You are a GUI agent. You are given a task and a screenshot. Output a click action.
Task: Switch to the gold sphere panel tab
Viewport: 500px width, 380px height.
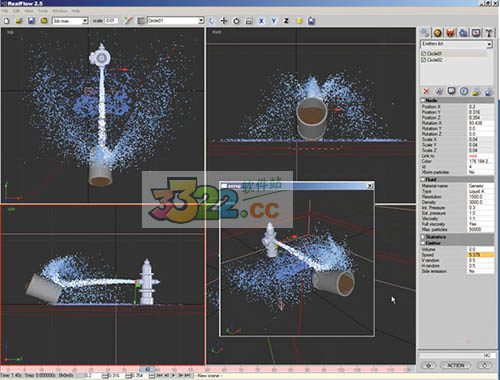(x=438, y=33)
